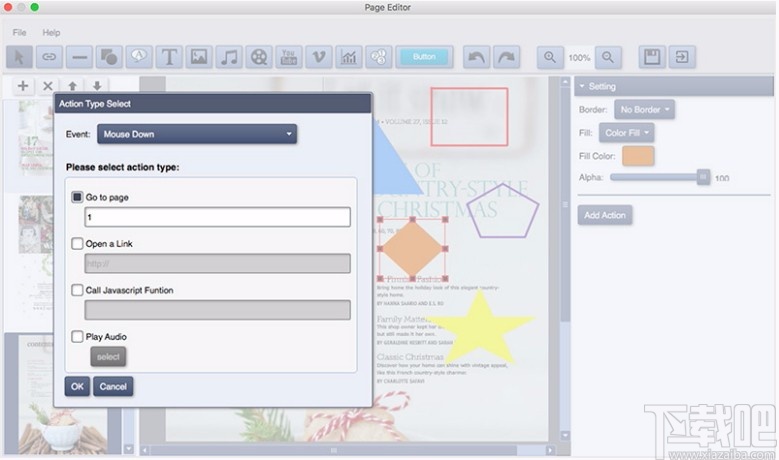The height and width of the screenshot is (460, 779).
Task: Insert a chart element
Action: pos(349,57)
